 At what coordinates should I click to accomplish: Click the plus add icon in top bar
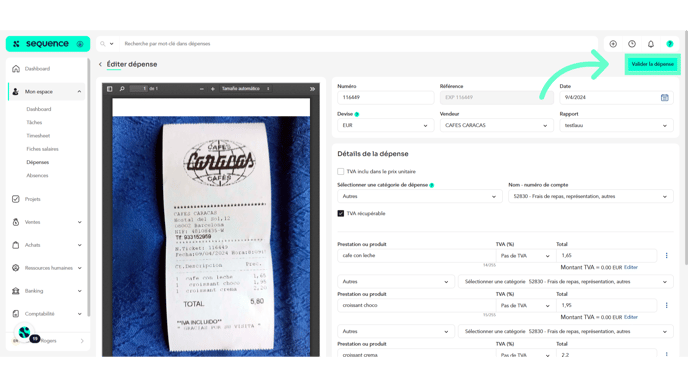coord(613,44)
